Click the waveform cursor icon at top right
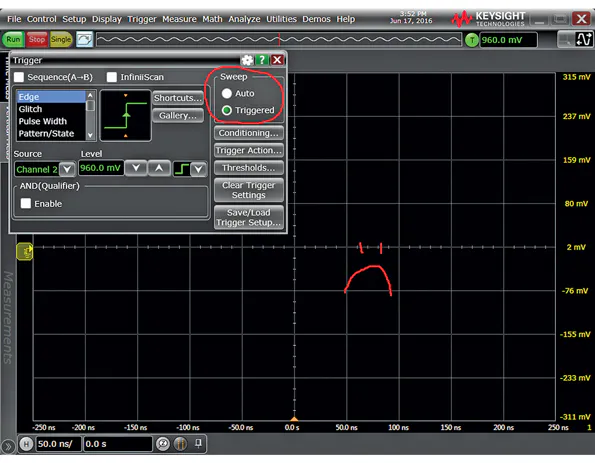This screenshot has width=595, height=463. 584,39
